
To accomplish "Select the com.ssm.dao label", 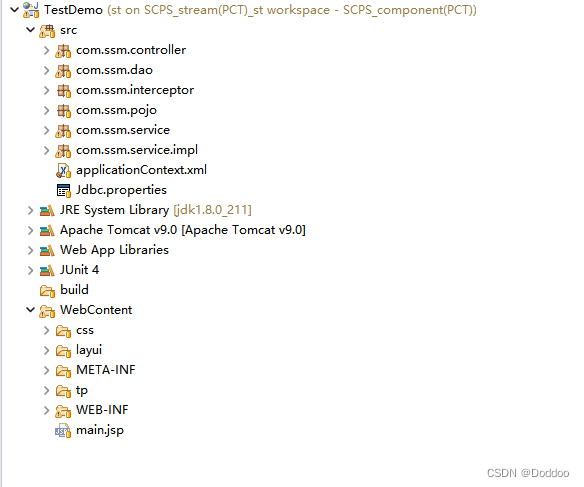I will pyautogui.click(x=114, y=70).
